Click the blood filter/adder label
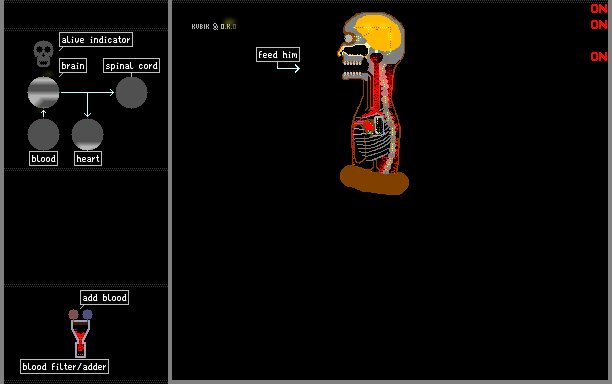 point(64,366)
